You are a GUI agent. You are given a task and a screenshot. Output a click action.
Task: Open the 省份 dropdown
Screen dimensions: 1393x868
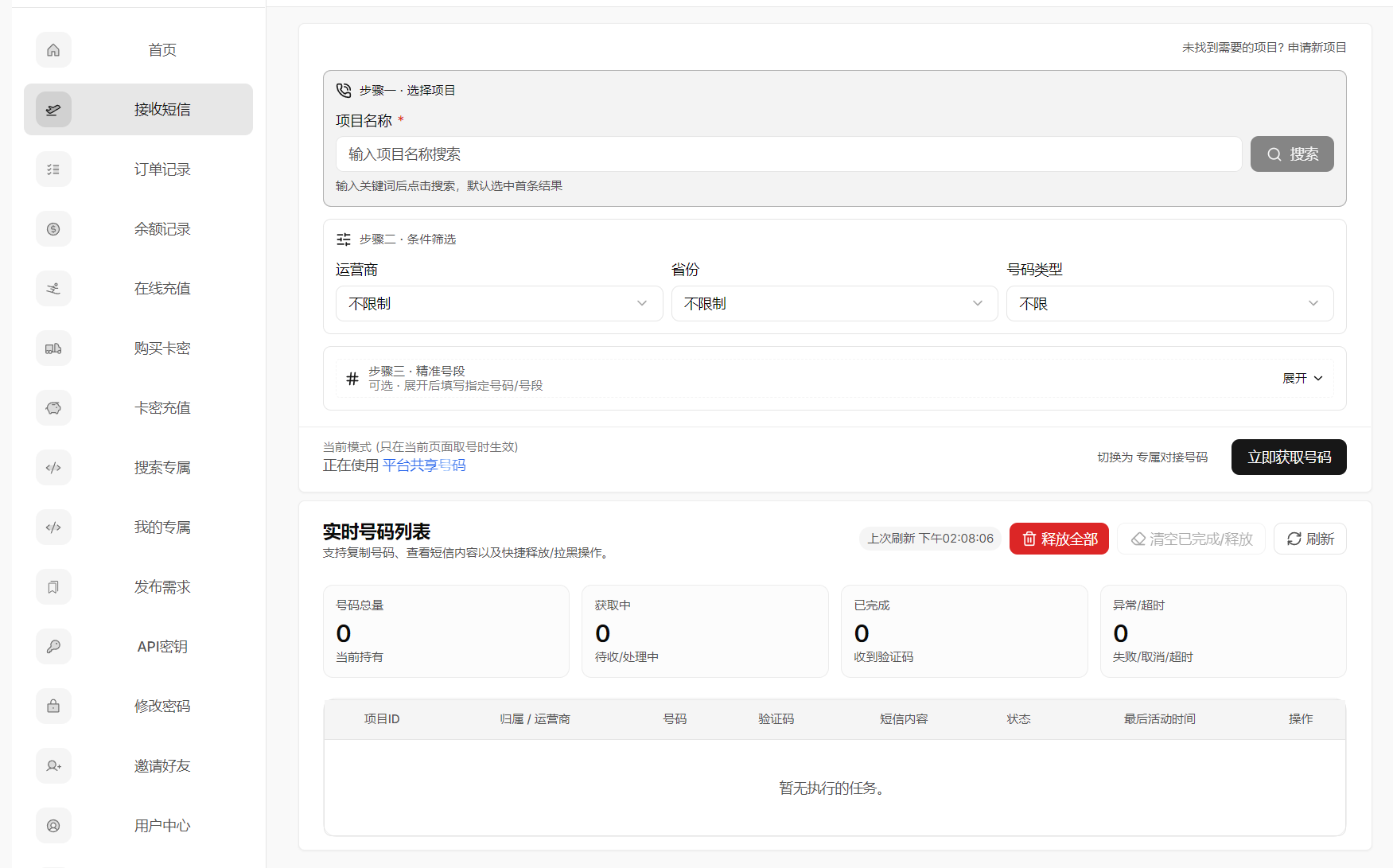coord(834,303)
